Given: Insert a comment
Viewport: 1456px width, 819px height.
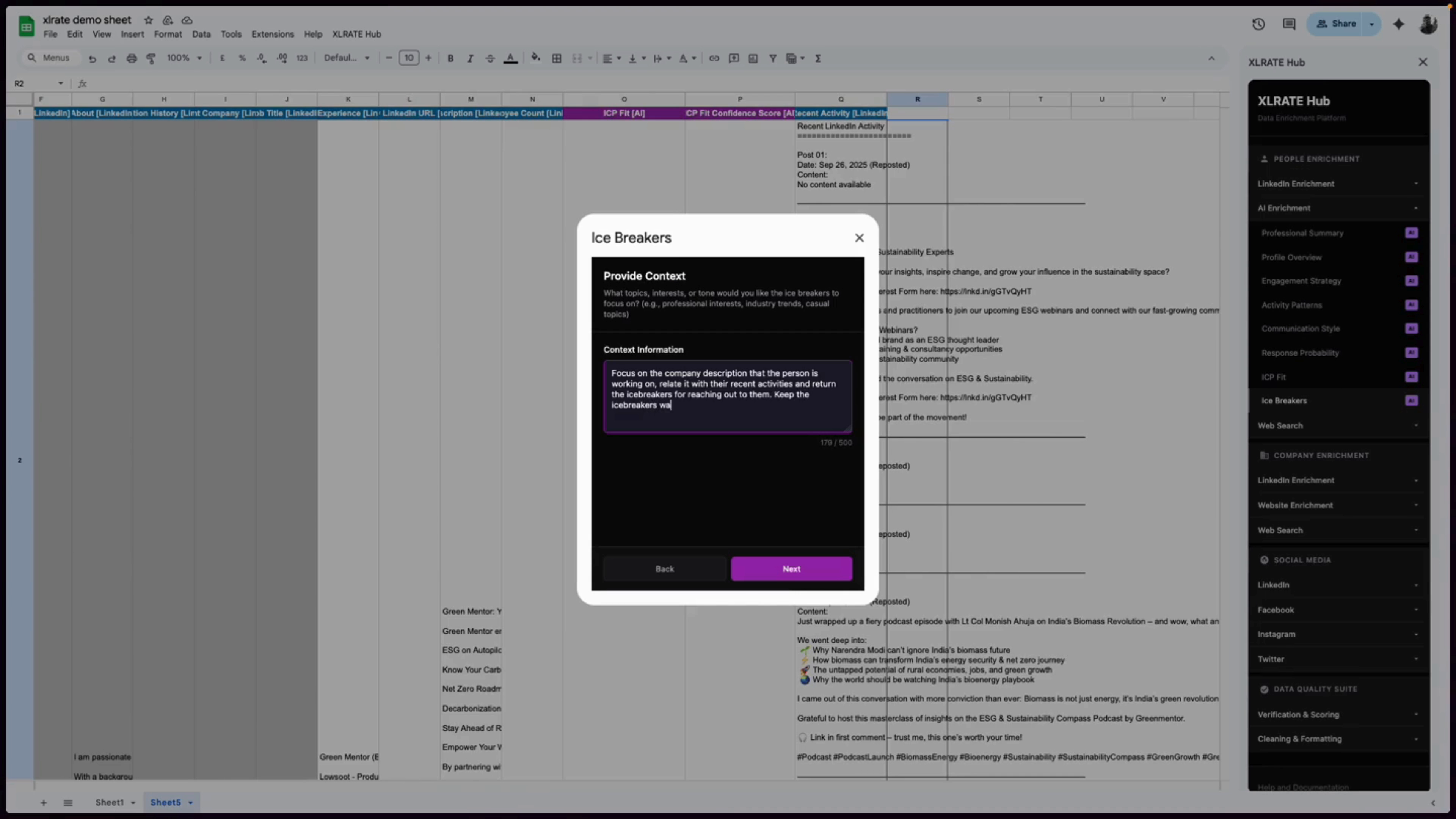Looking at the screenshot, I should [x=733, y=58].
